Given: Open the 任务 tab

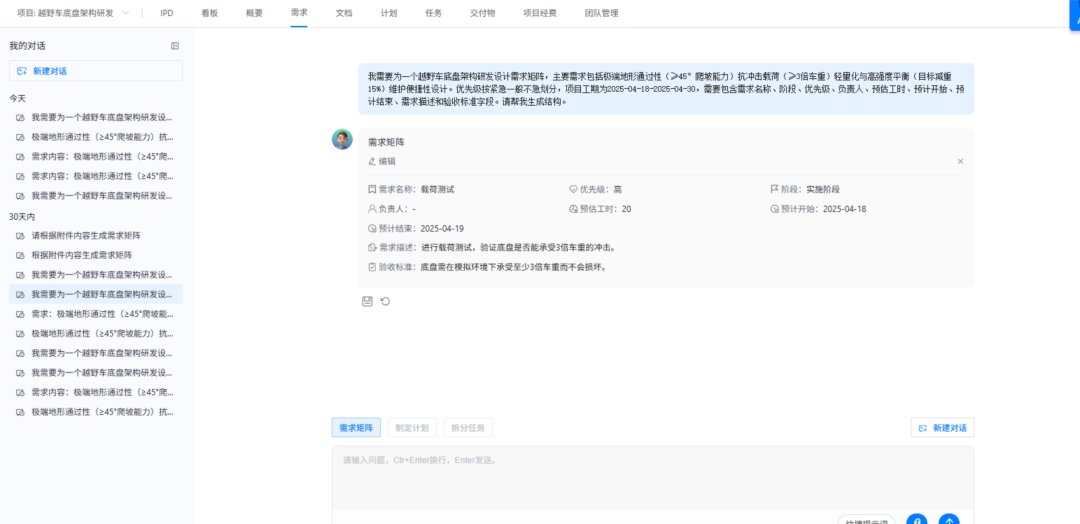Looking at the screenshot, I should [x=433, y=13].
